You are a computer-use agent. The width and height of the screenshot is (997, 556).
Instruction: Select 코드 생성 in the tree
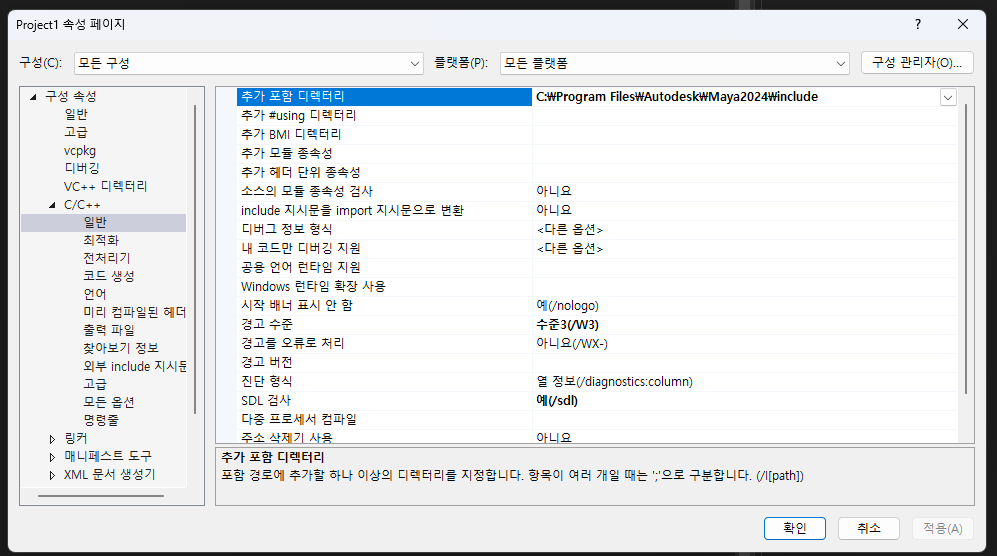109,276
